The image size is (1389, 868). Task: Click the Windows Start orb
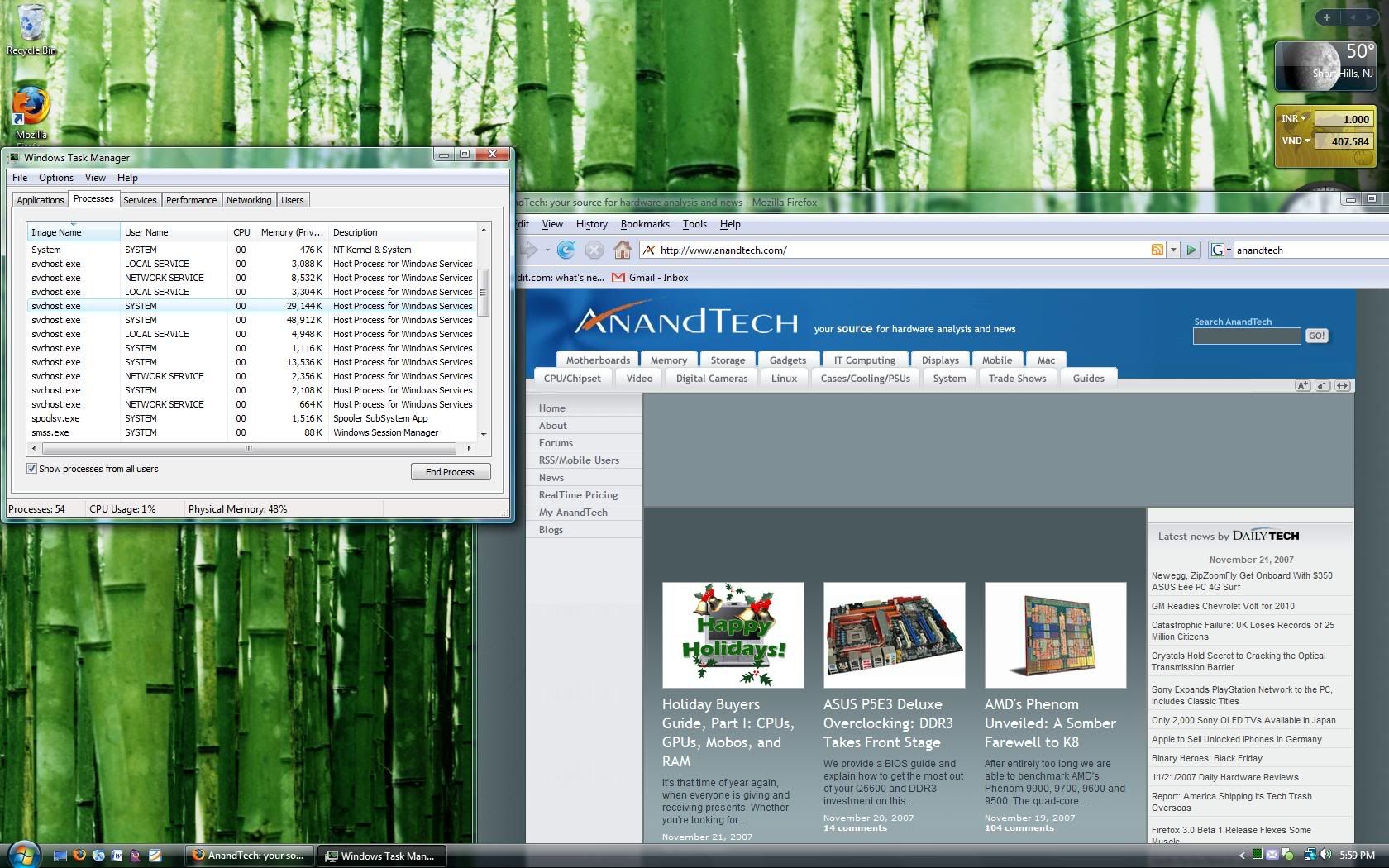tap(23, 854)
